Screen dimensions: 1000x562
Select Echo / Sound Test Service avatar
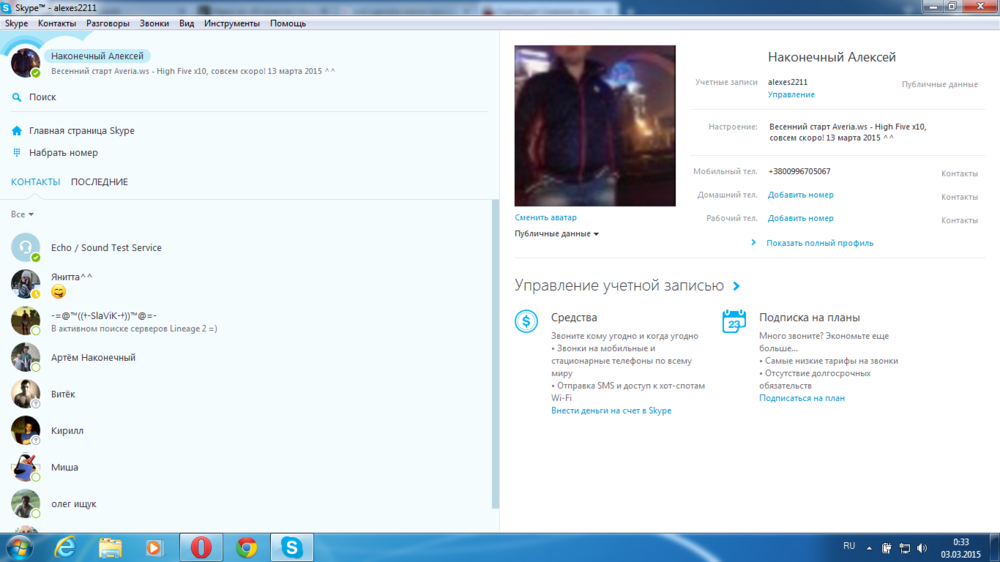coord(26,248)
